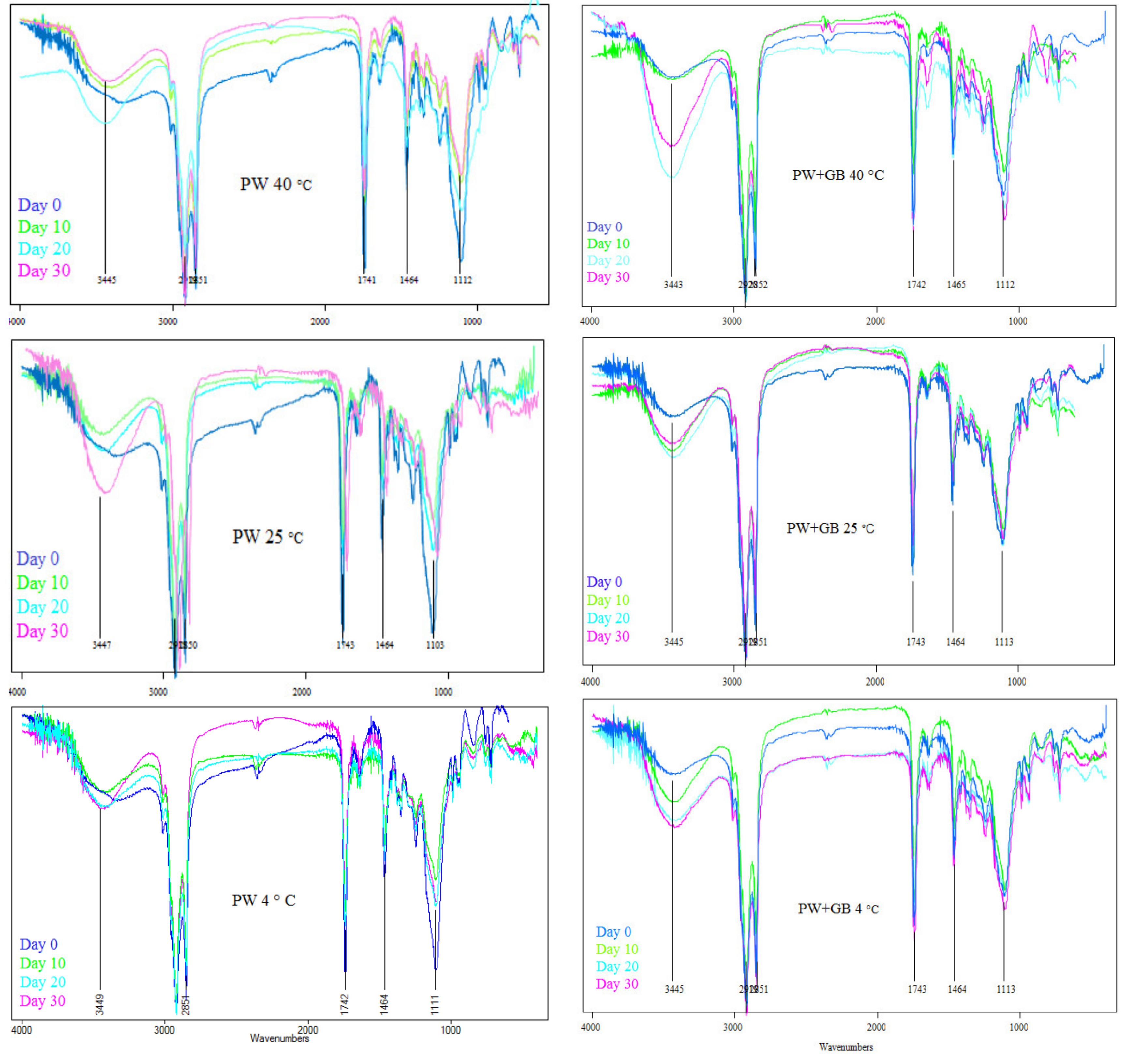The height and width of the screenshot is (1064, 1126).
Task: Click the 3449 peak label
Action: (x=100, y=1005)
